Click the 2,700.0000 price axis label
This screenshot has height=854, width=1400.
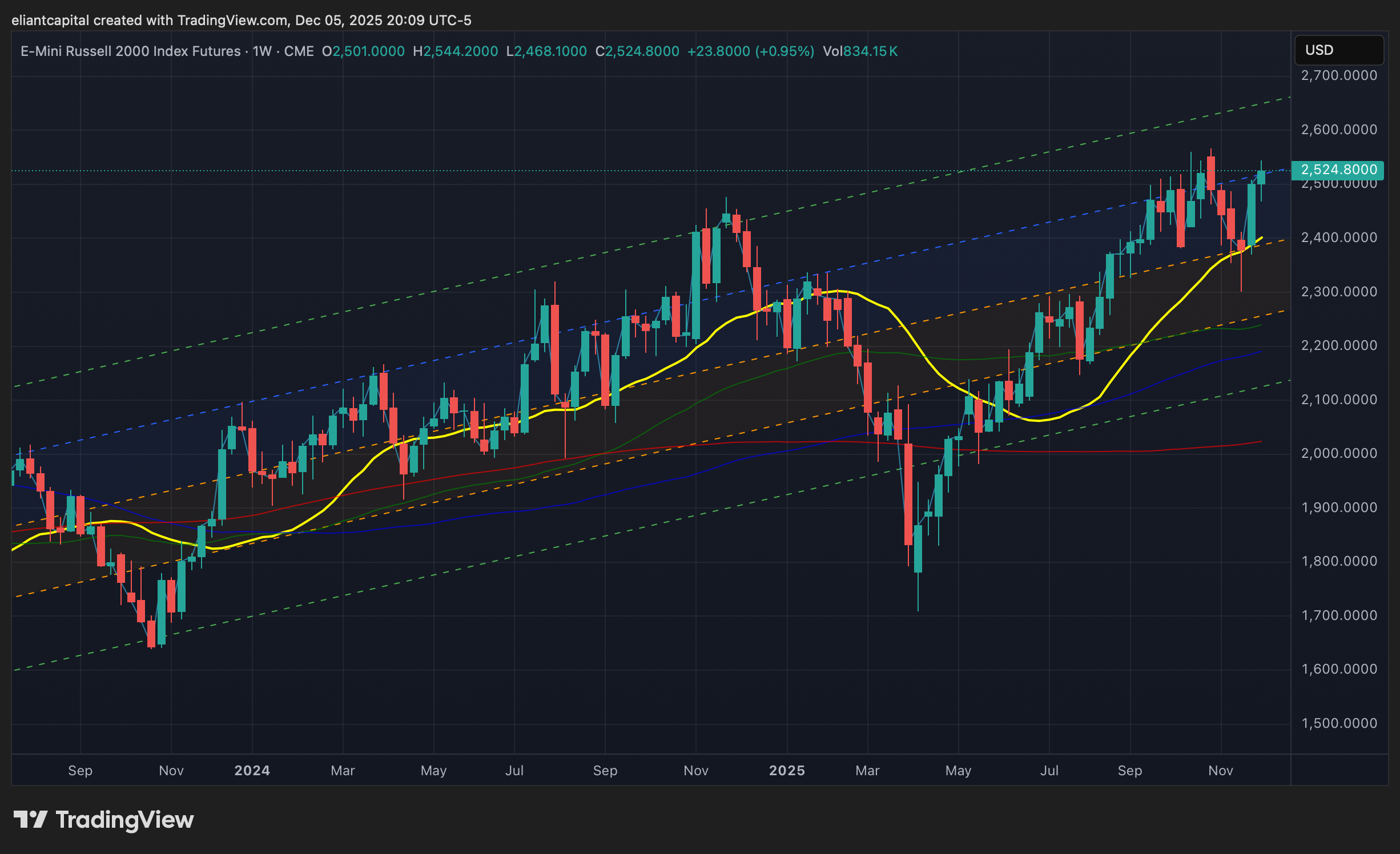[1338, 75]
